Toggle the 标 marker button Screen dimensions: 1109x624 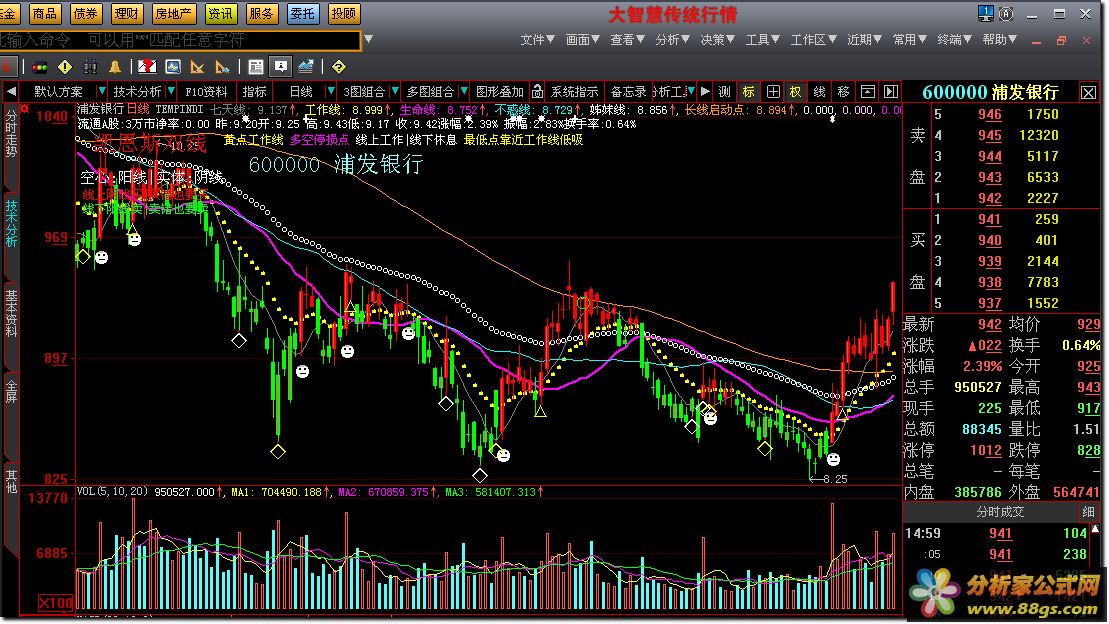[748, 92]
